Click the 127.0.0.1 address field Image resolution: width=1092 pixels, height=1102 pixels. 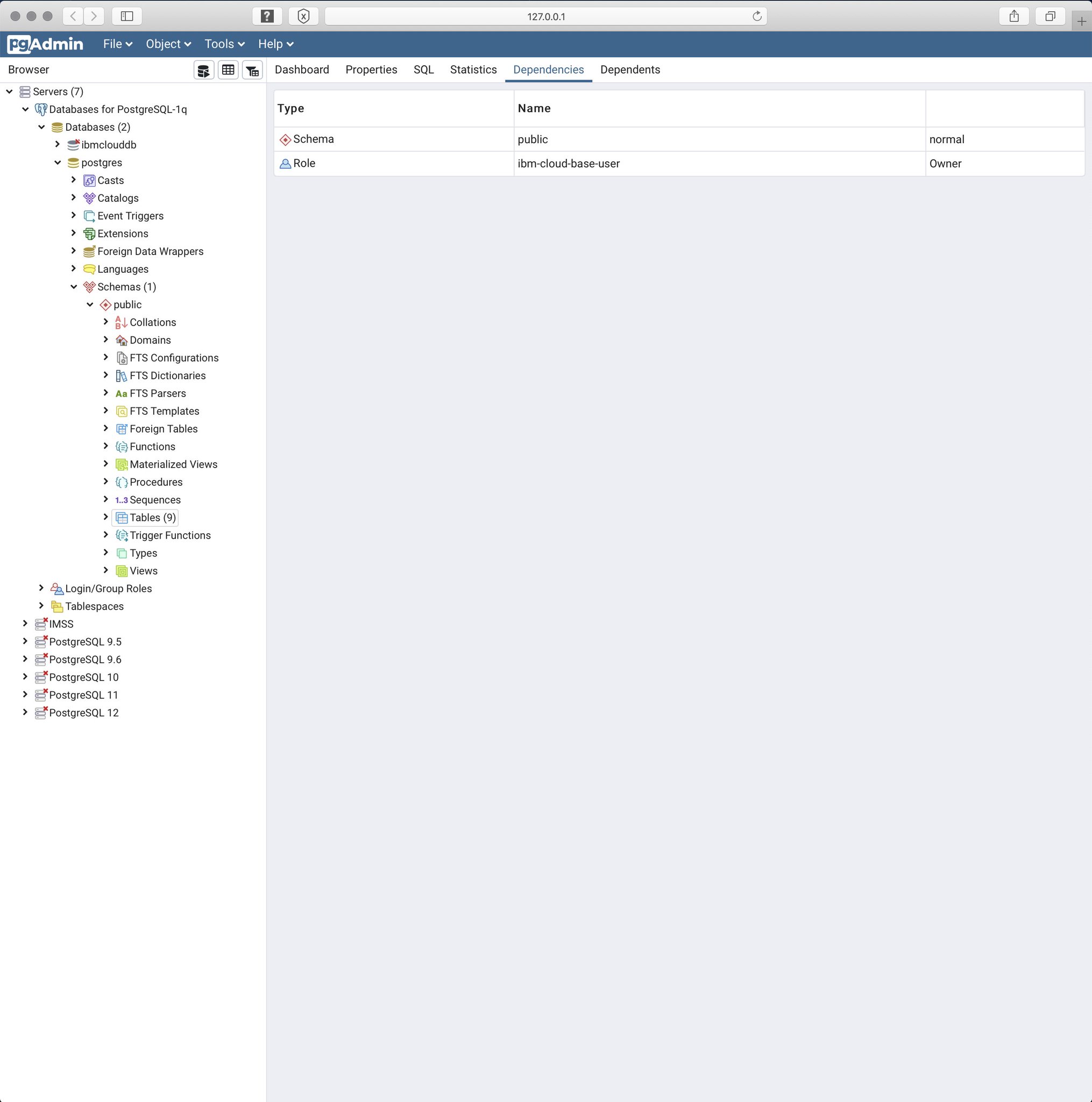click(545, 16)
